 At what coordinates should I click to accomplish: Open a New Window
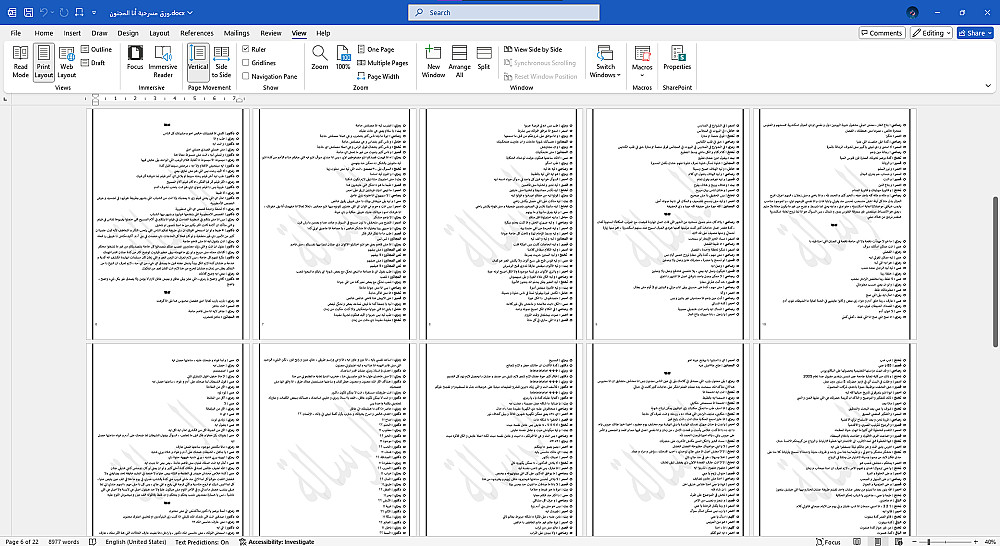point(433,62)
